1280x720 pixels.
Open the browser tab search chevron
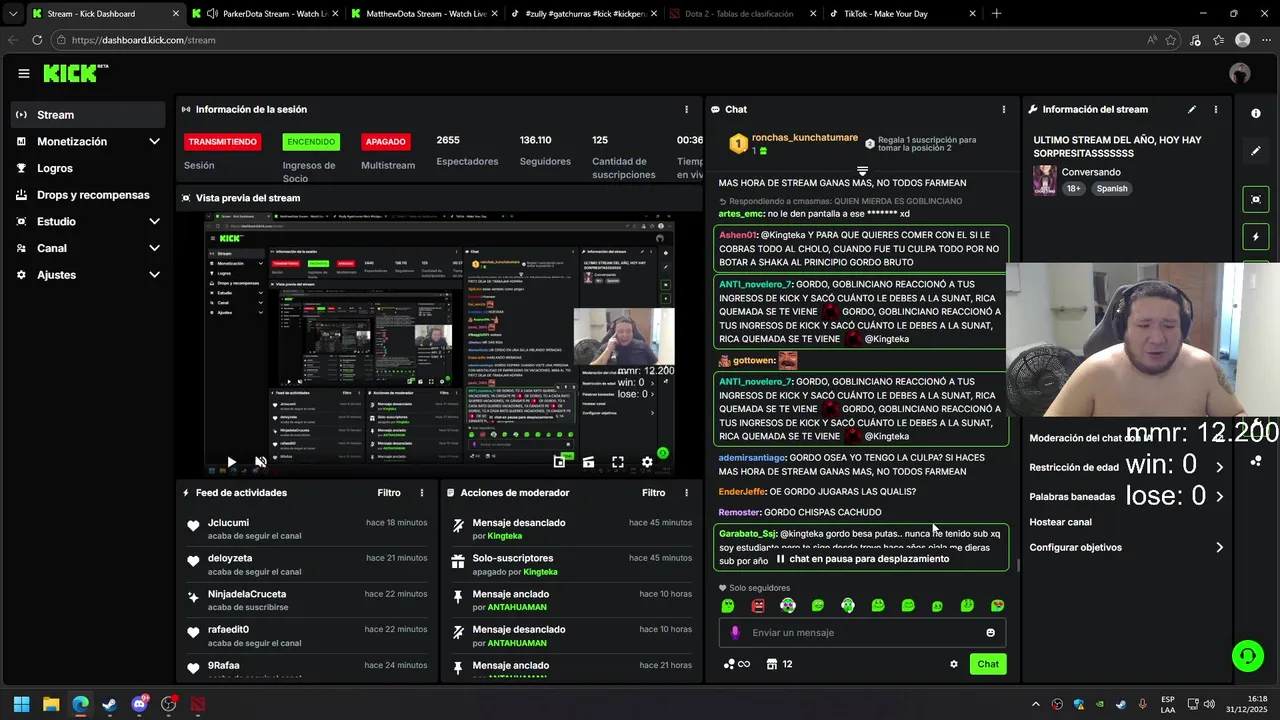pos(12,14)
